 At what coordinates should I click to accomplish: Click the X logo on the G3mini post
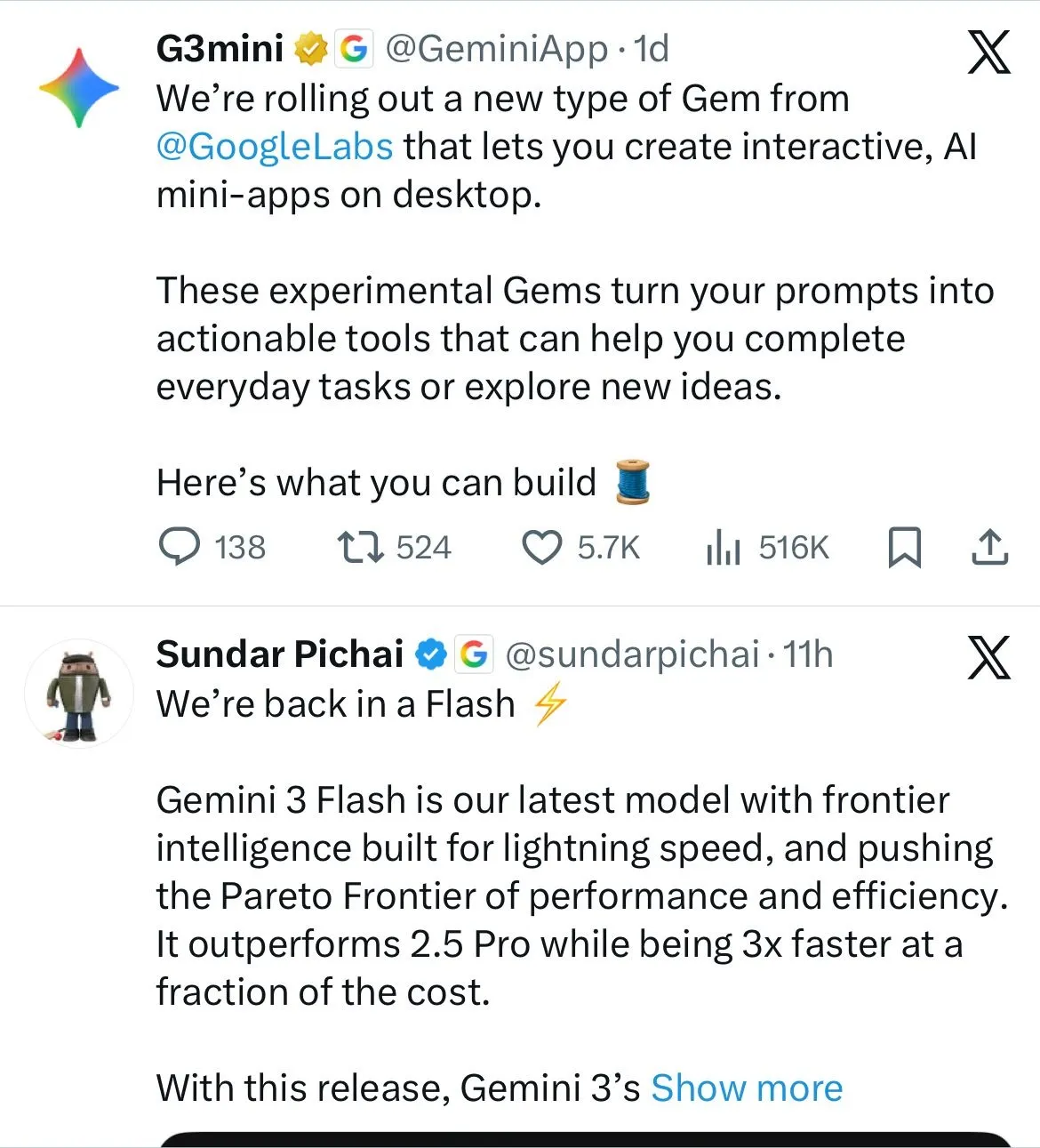tap(988, 51)
